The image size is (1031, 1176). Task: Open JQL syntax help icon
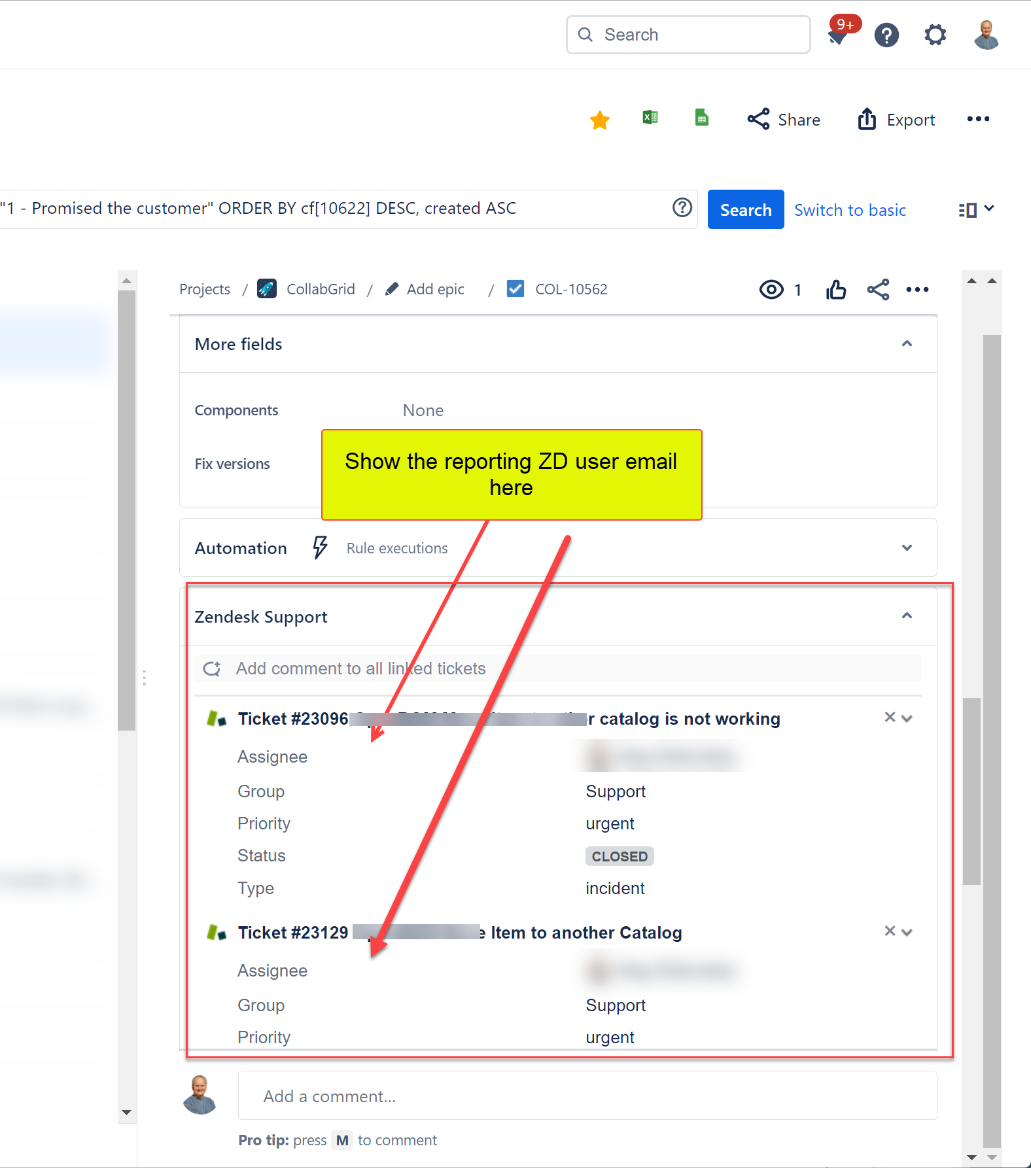(x=682, y=207)
